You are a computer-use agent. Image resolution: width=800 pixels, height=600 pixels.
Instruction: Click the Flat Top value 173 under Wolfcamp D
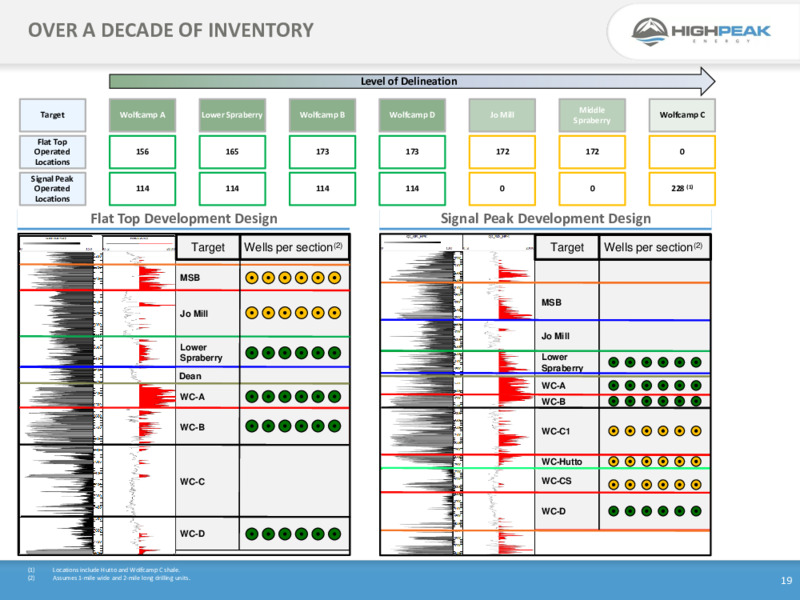point(412,152)
